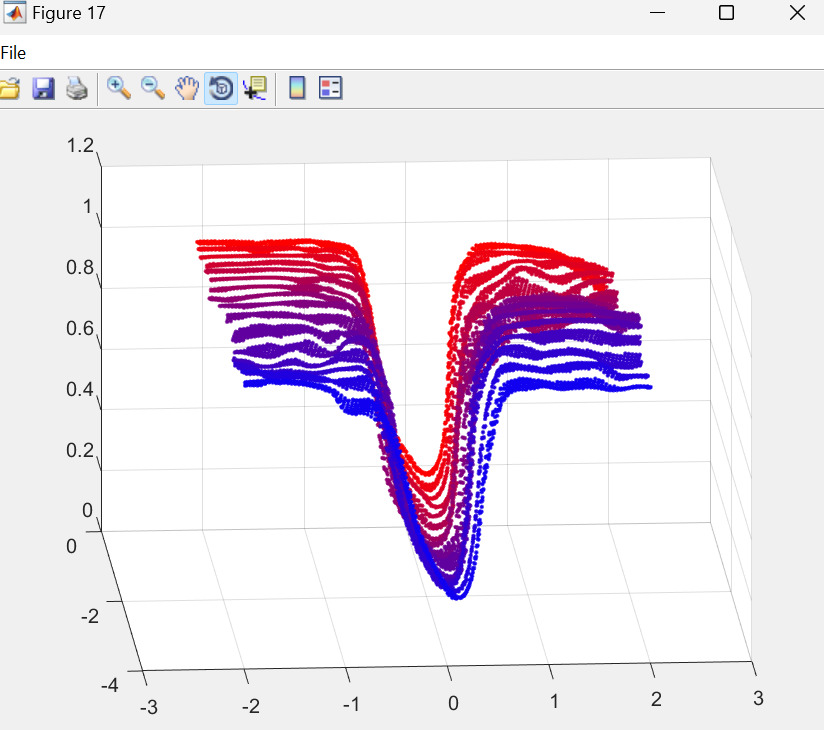The width and height of the screenshot is (824, 730).
Task: Click the lowest blue point of the dip
Action: [457, 596]
